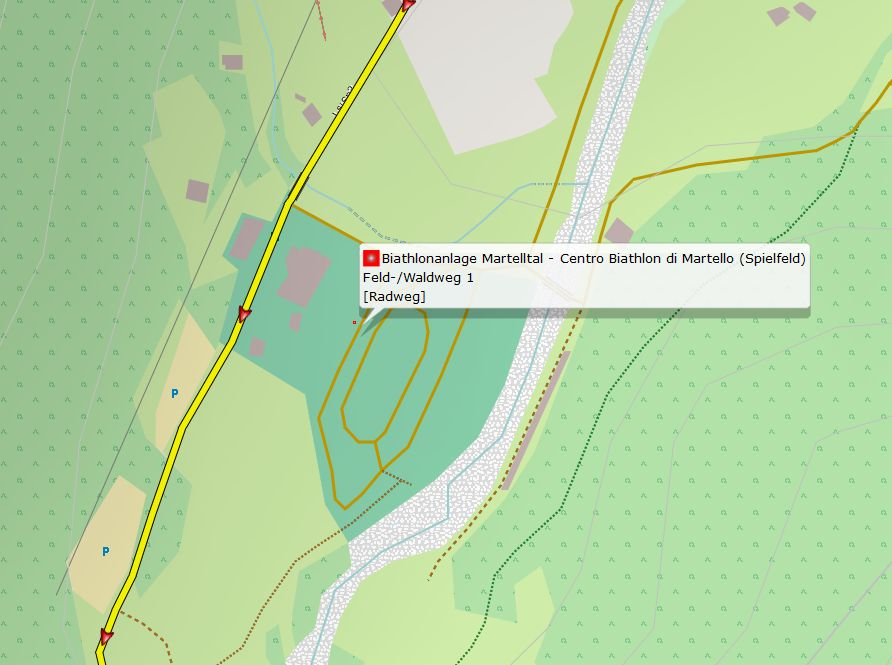The image size is (892, 665).
Task: Click the "Feld-/Waldweg 1" tooltip line
Action: (x=418, y=277)
